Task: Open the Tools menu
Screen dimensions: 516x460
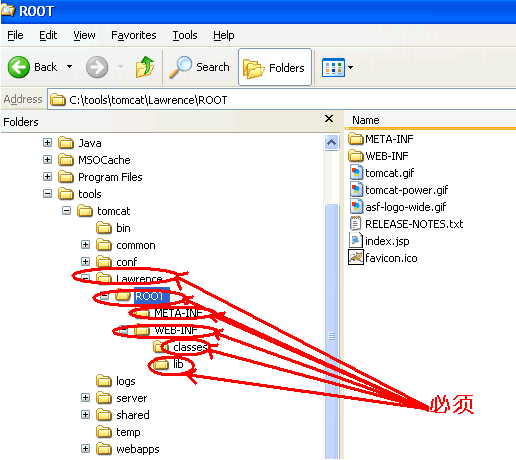Action: [x=185, y=35]
